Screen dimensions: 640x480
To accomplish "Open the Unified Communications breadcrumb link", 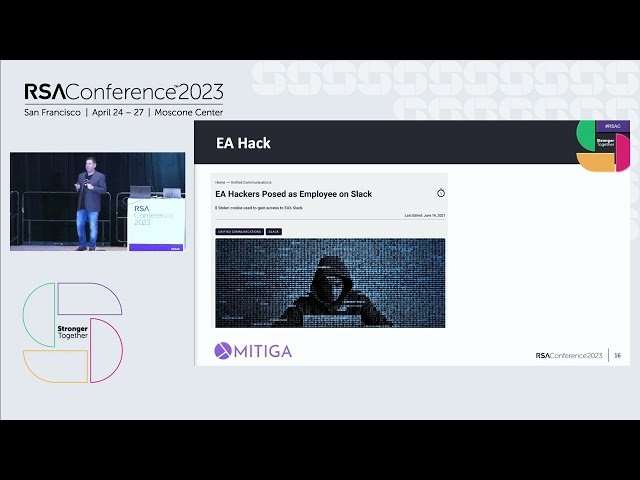I will point(251,182).
